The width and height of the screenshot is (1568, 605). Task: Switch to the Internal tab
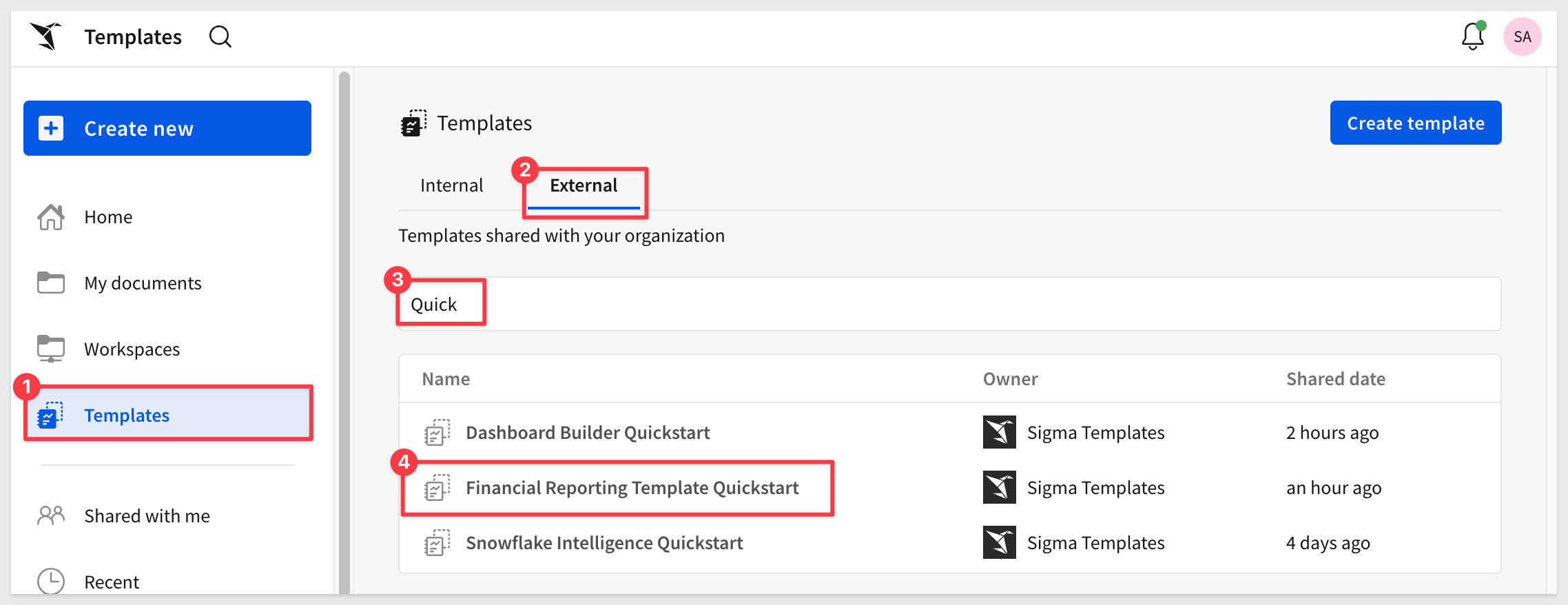pyautogui.click(x=451, y=185)
